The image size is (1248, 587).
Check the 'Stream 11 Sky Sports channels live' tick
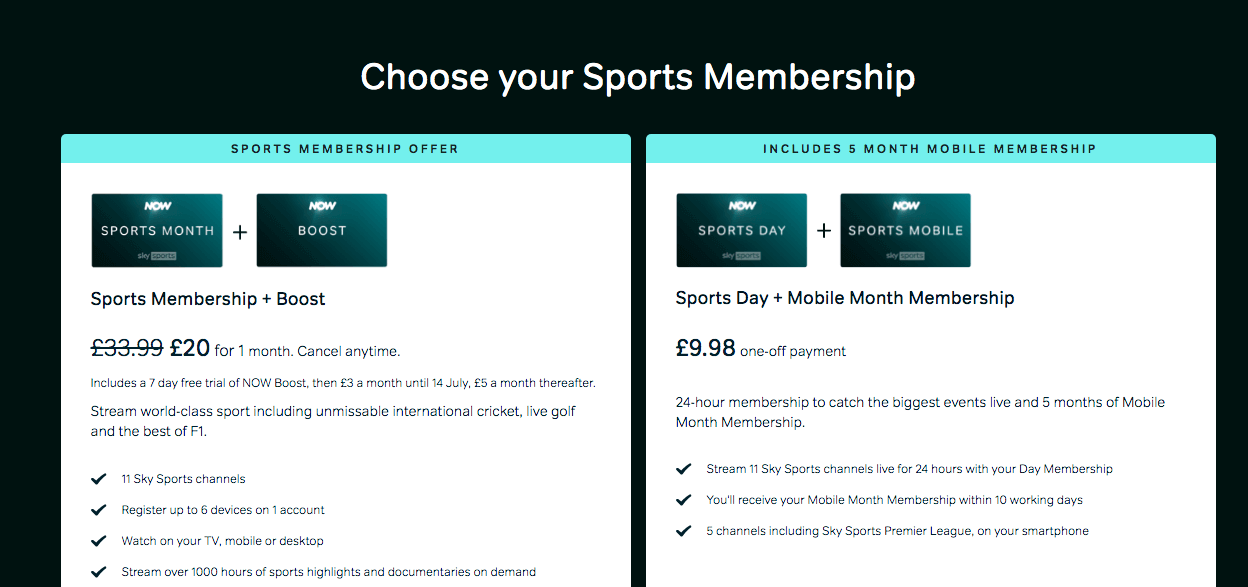[683, 468]
